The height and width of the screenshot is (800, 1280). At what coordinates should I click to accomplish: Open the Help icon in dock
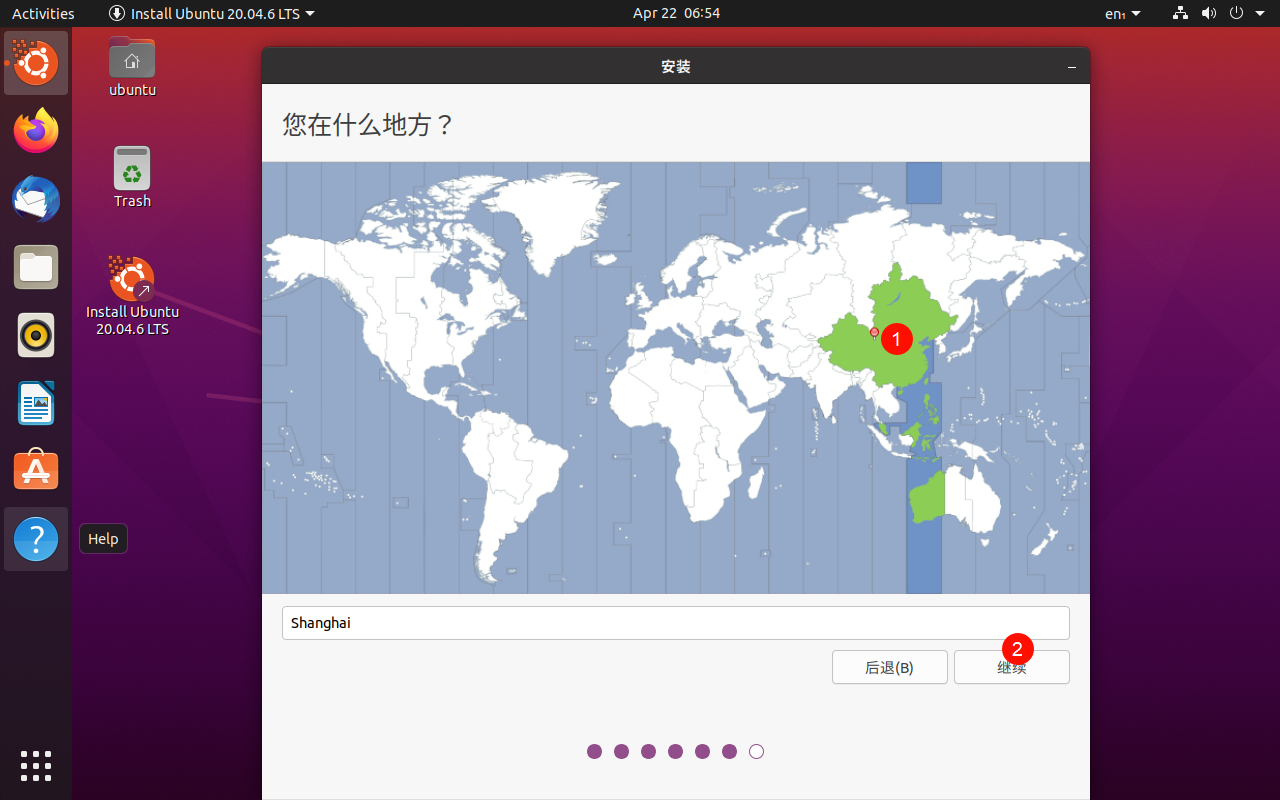[36, 539]
